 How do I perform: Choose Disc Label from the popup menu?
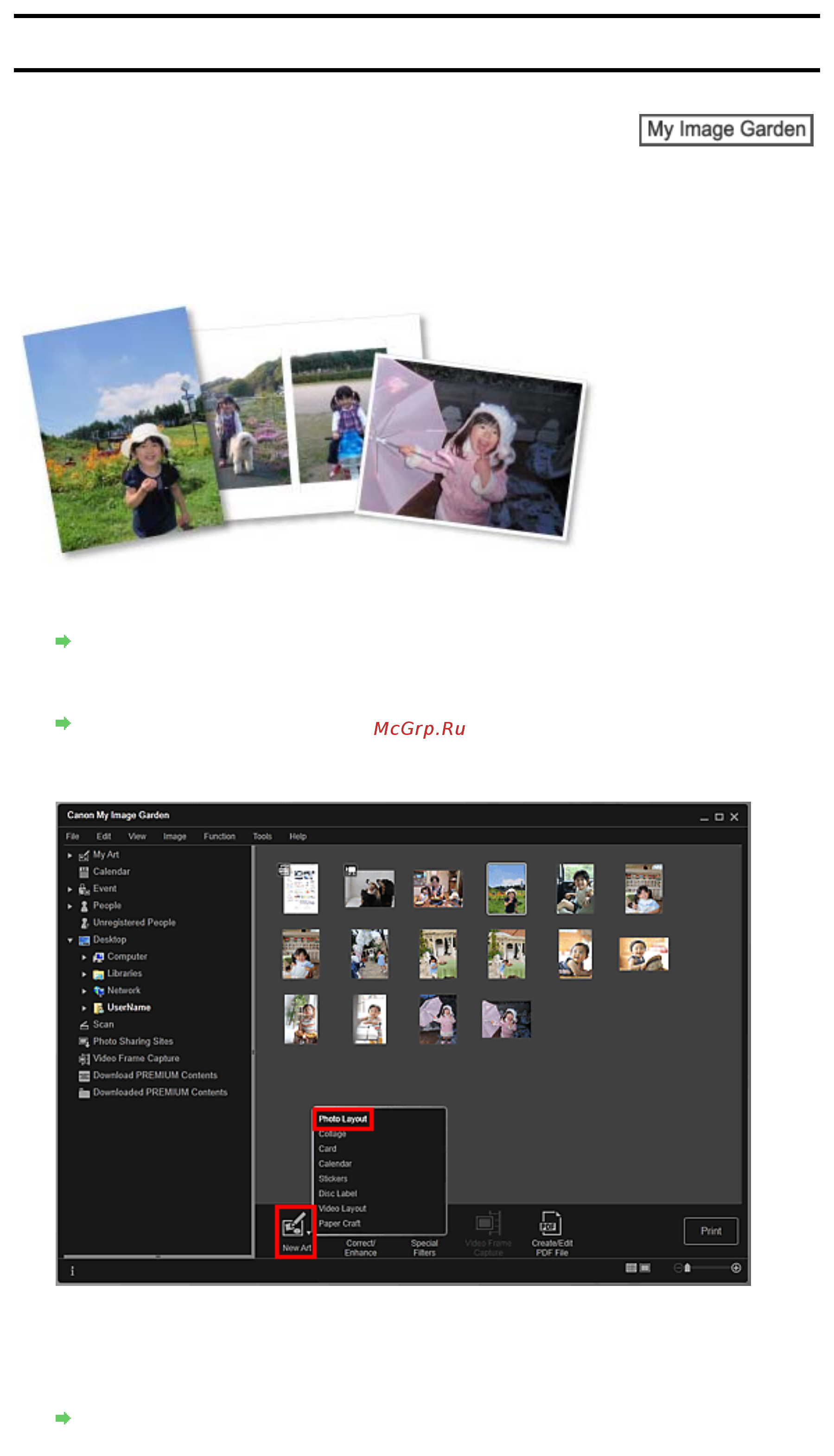(x=337, y=1193)
